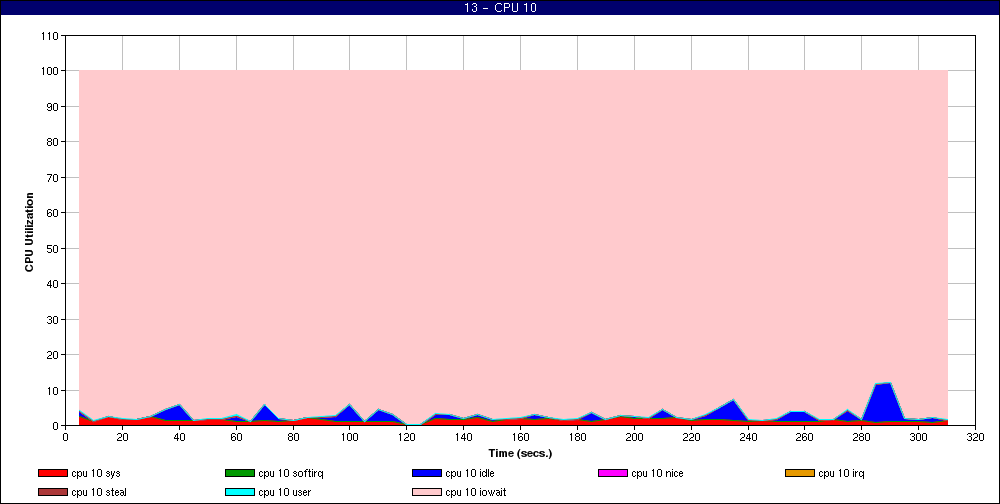Click the y-axis label 90

(x=52, y=107)
